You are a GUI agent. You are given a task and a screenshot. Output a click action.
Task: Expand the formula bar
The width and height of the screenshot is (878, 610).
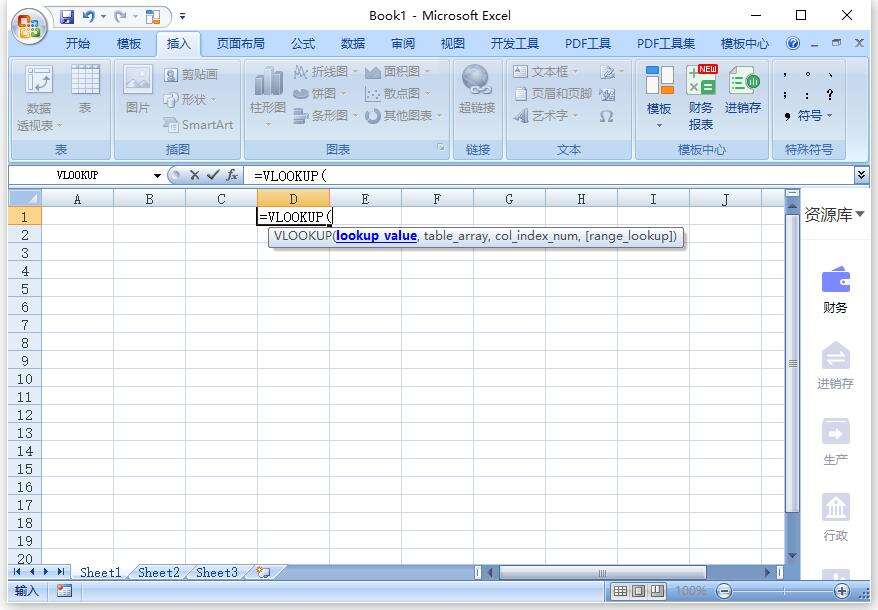862,175
